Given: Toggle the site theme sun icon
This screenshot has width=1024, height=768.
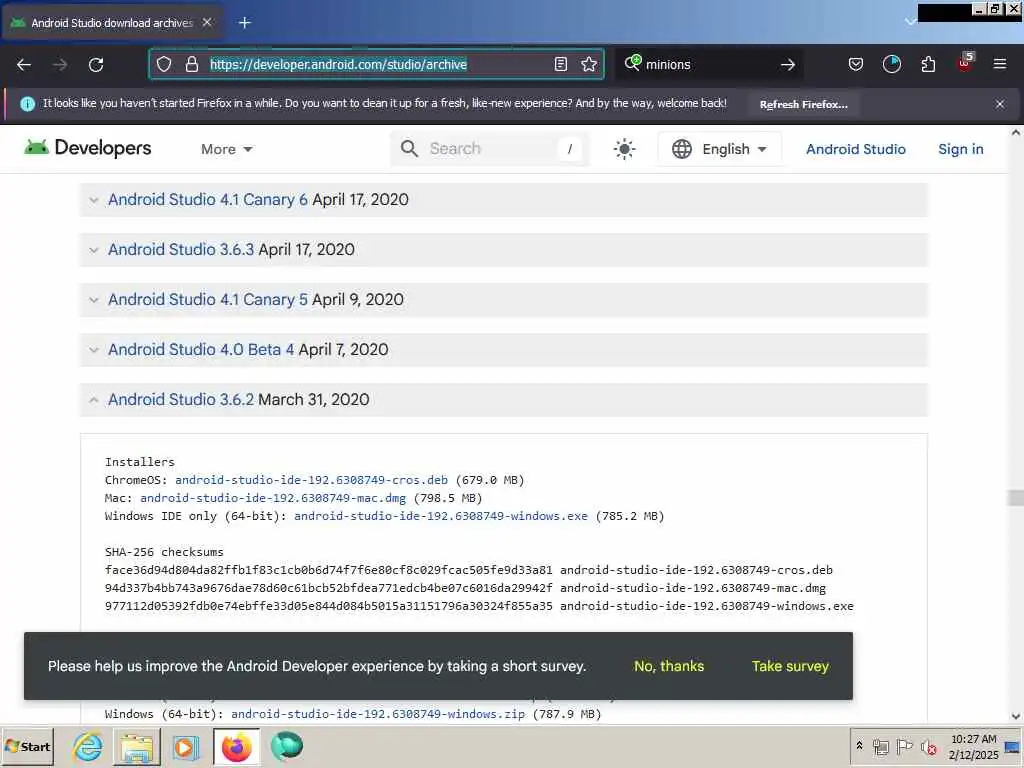Looking at the screenshot, I should [624, 149].
